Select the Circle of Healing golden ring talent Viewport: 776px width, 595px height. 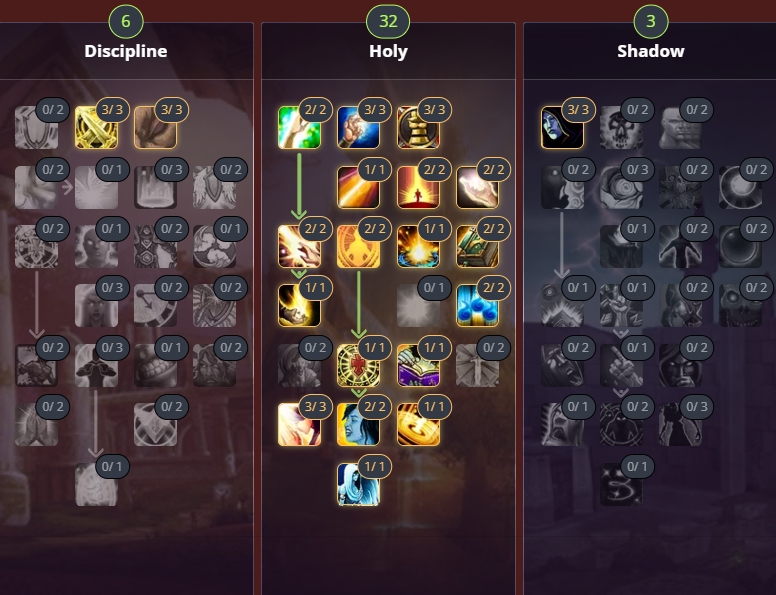418,425
